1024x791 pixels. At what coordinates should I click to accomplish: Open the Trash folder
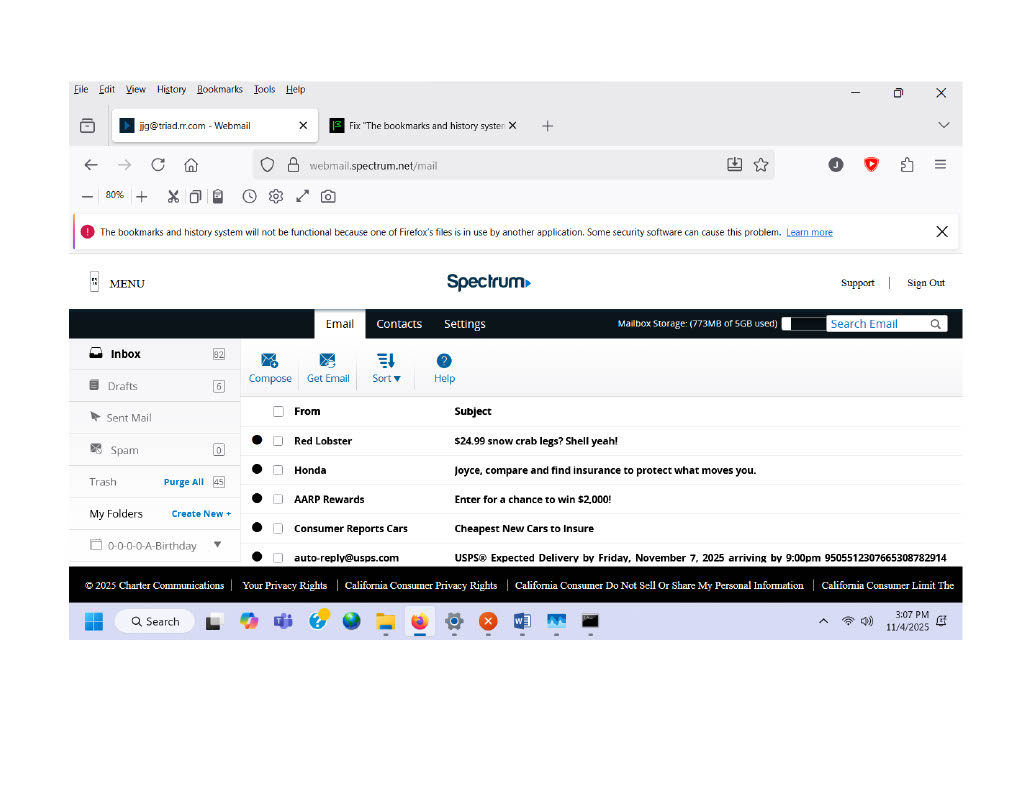pos(103,482)
